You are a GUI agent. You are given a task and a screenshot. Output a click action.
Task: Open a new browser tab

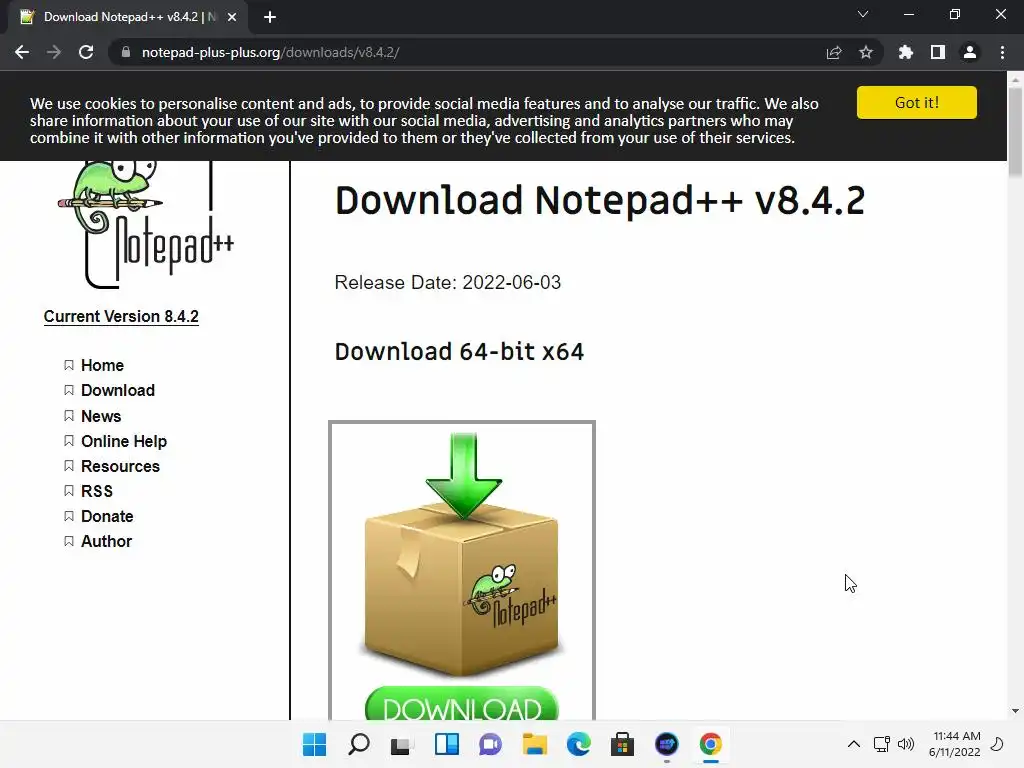270,17
